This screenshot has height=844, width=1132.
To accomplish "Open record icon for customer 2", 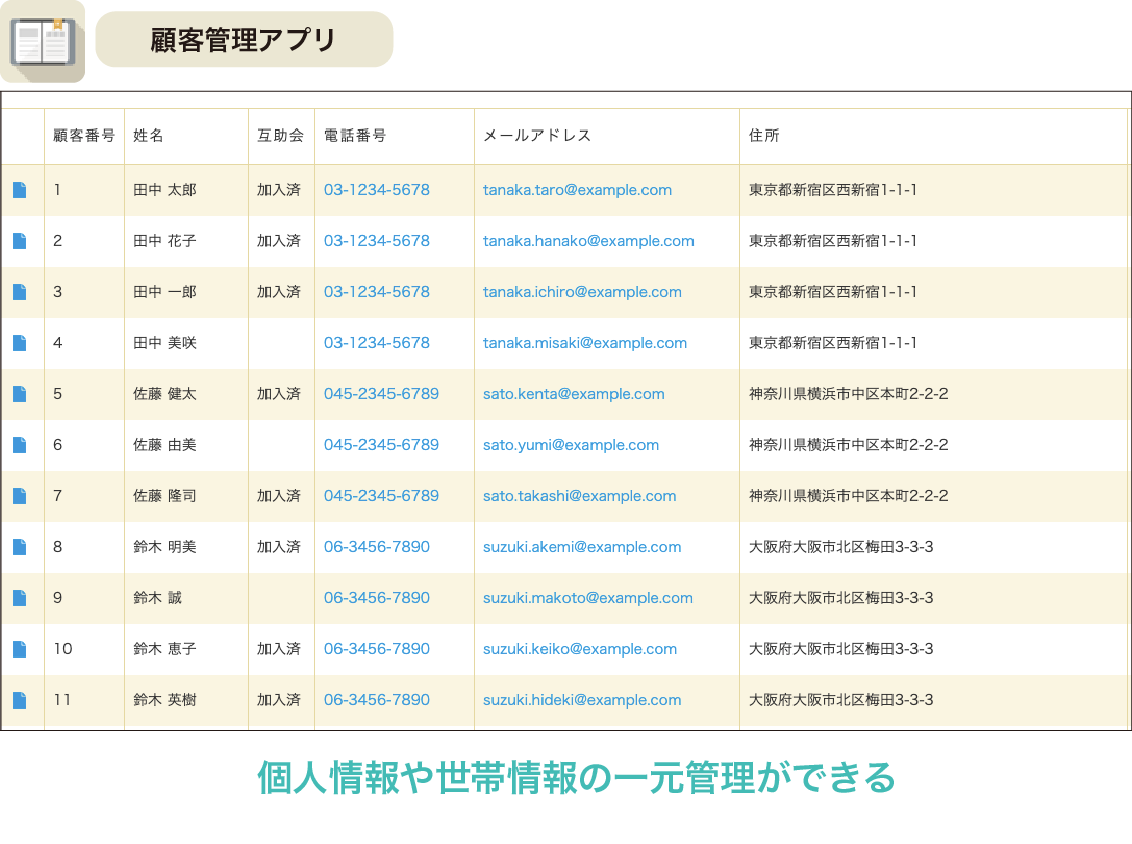I will point(19,241).
